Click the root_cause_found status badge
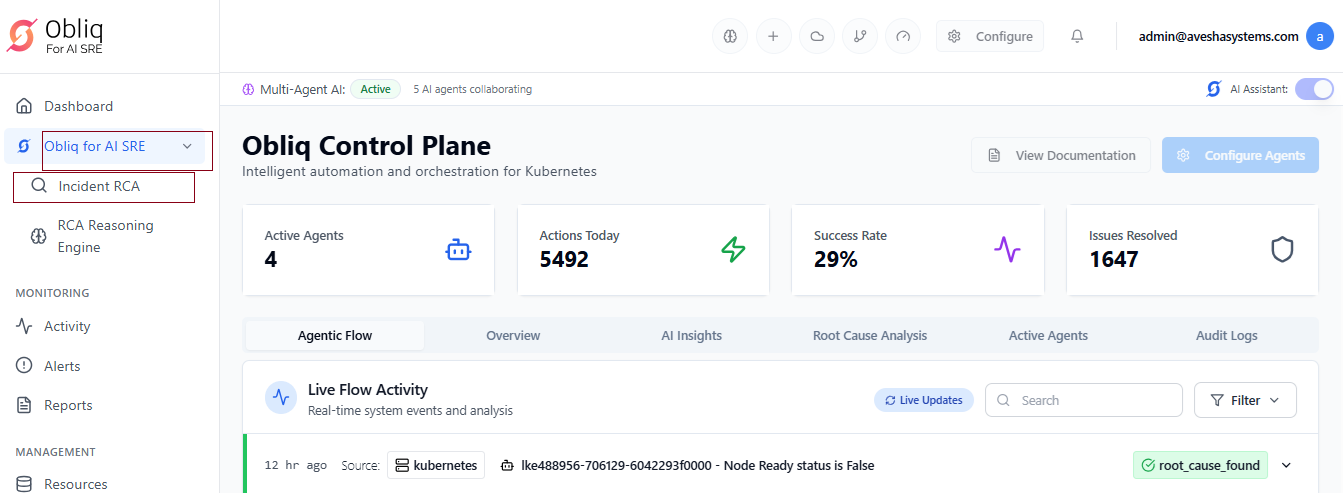 click(x=1201, y=465)
